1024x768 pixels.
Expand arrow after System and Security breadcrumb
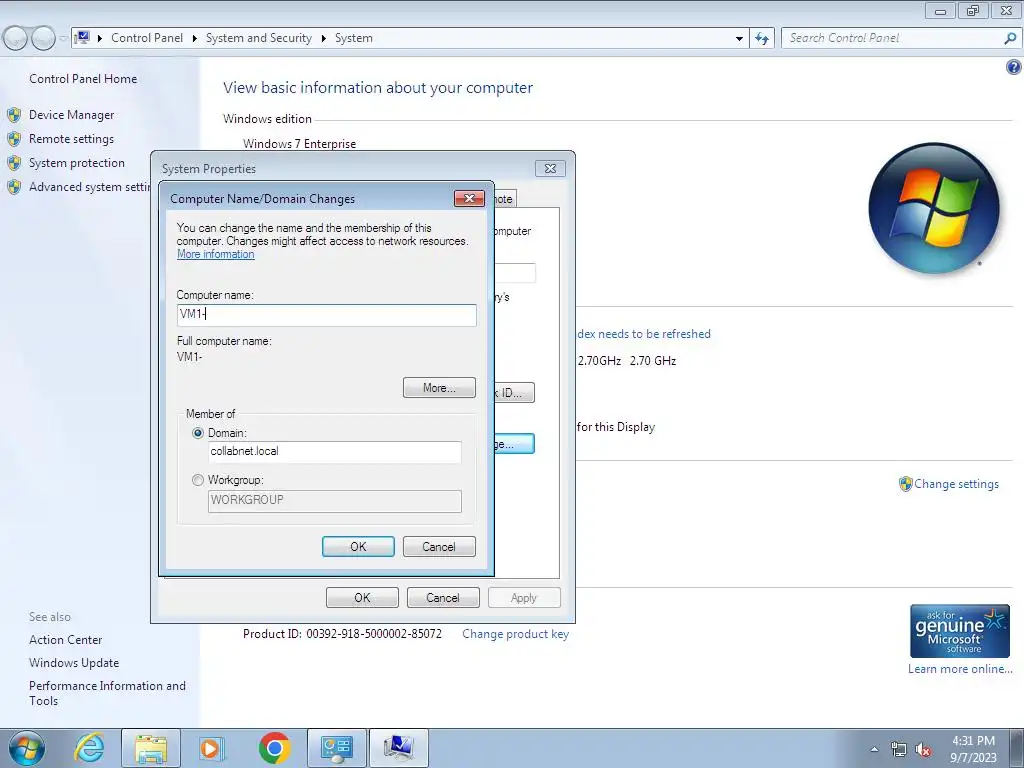[x=323, y=39]
